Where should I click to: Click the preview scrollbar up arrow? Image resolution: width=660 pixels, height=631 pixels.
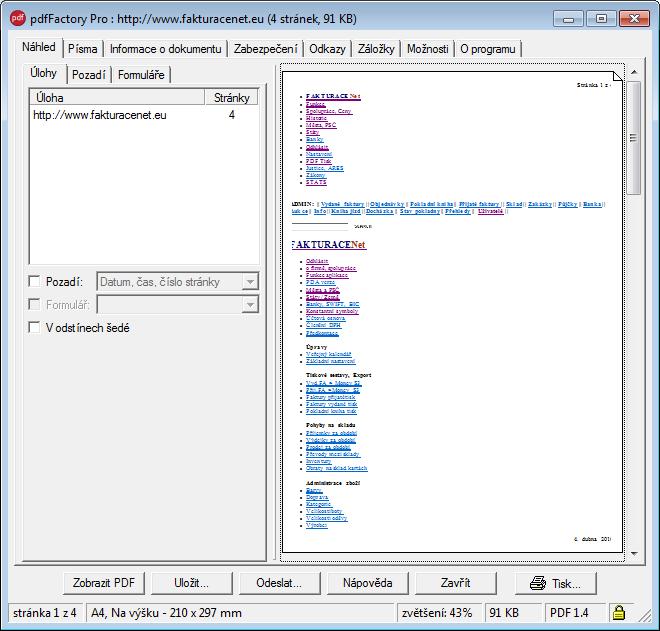(x=634, y=72)
